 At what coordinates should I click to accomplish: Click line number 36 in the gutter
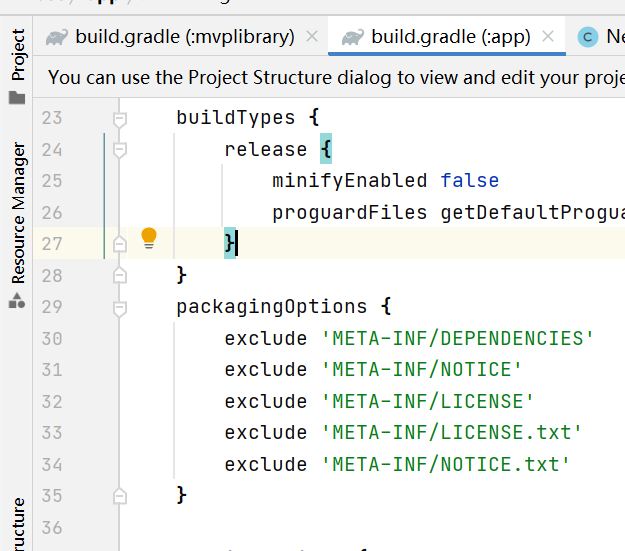click(52, 528)
